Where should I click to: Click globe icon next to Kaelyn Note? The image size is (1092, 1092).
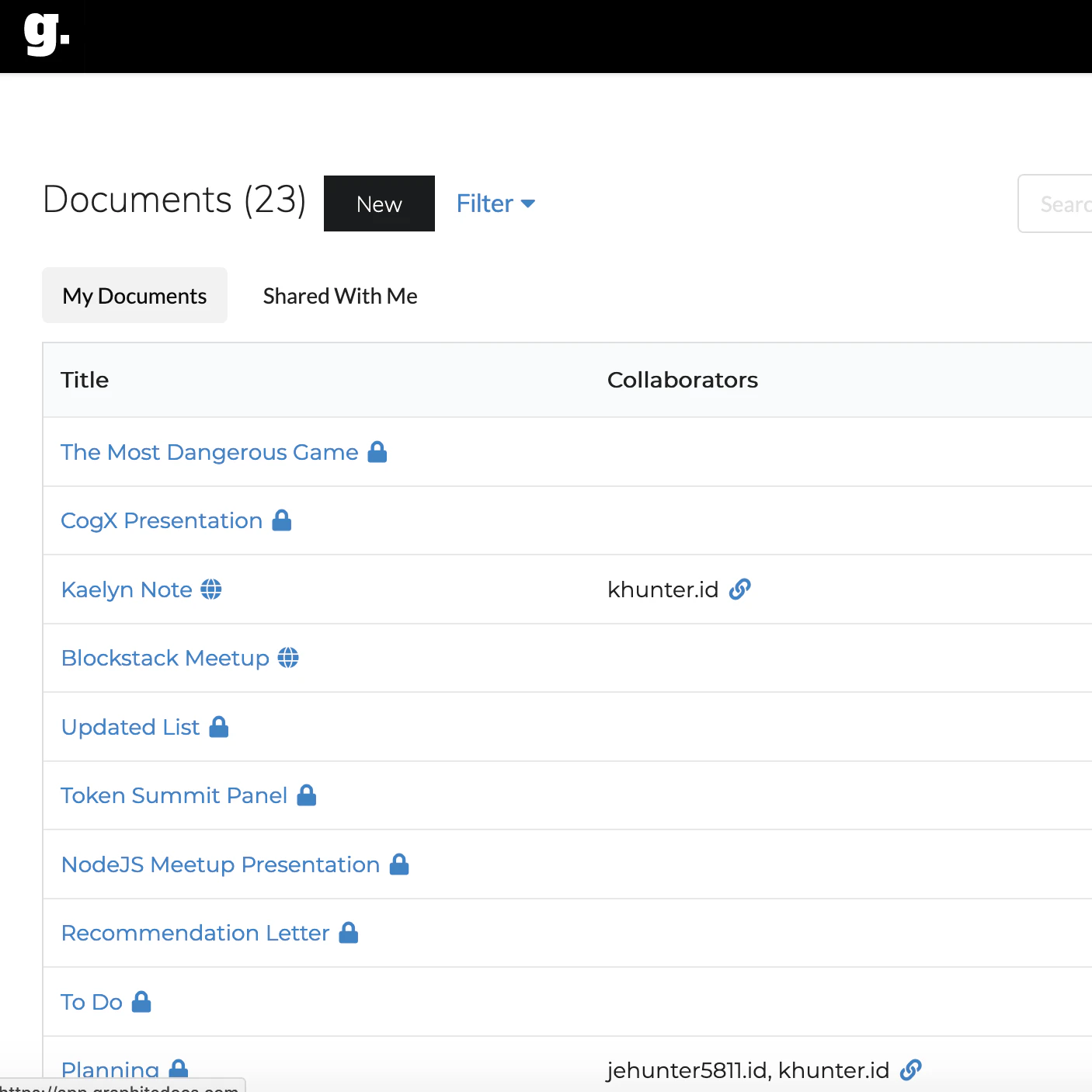click(211, 589)
